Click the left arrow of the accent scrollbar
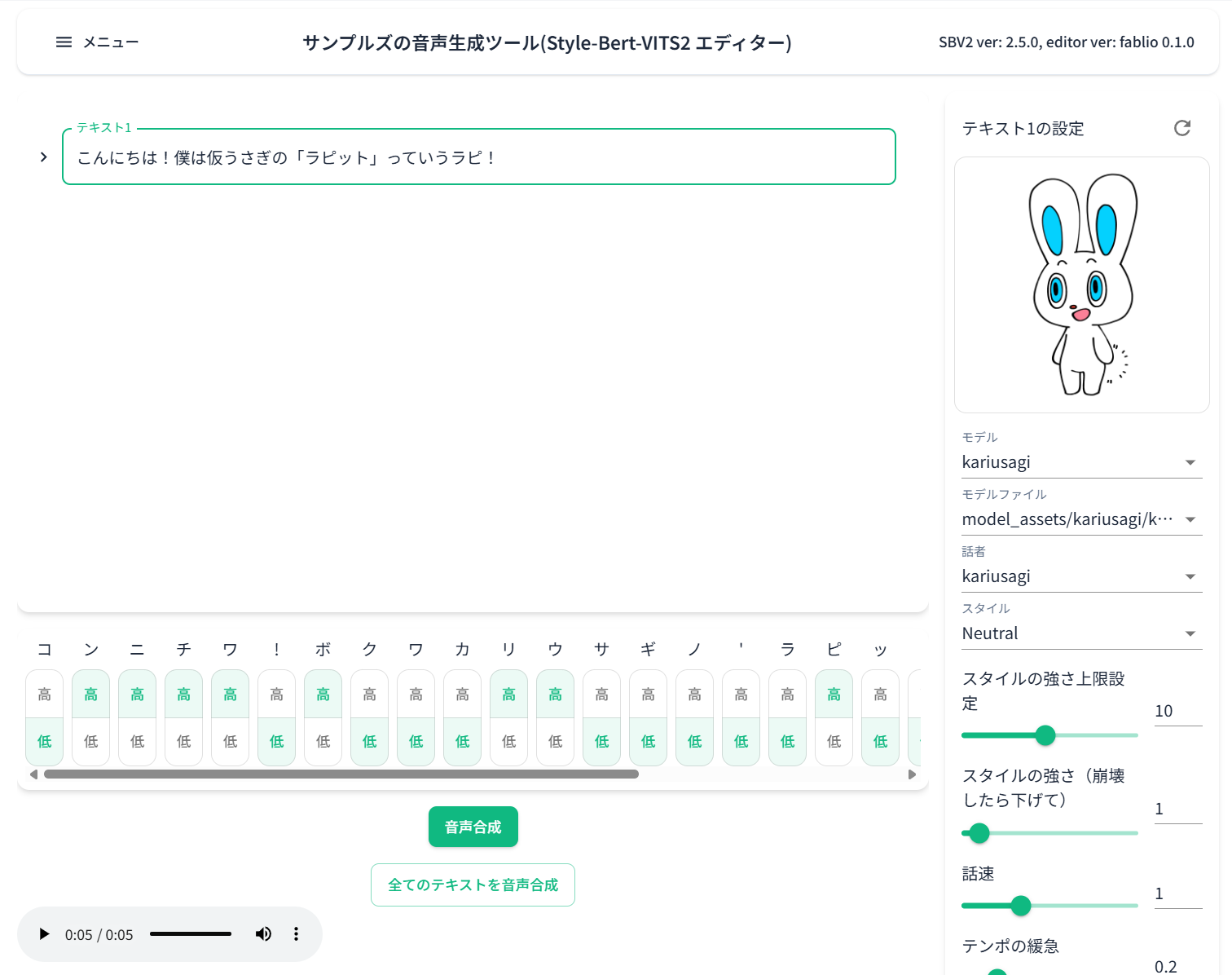 (33, 774)
